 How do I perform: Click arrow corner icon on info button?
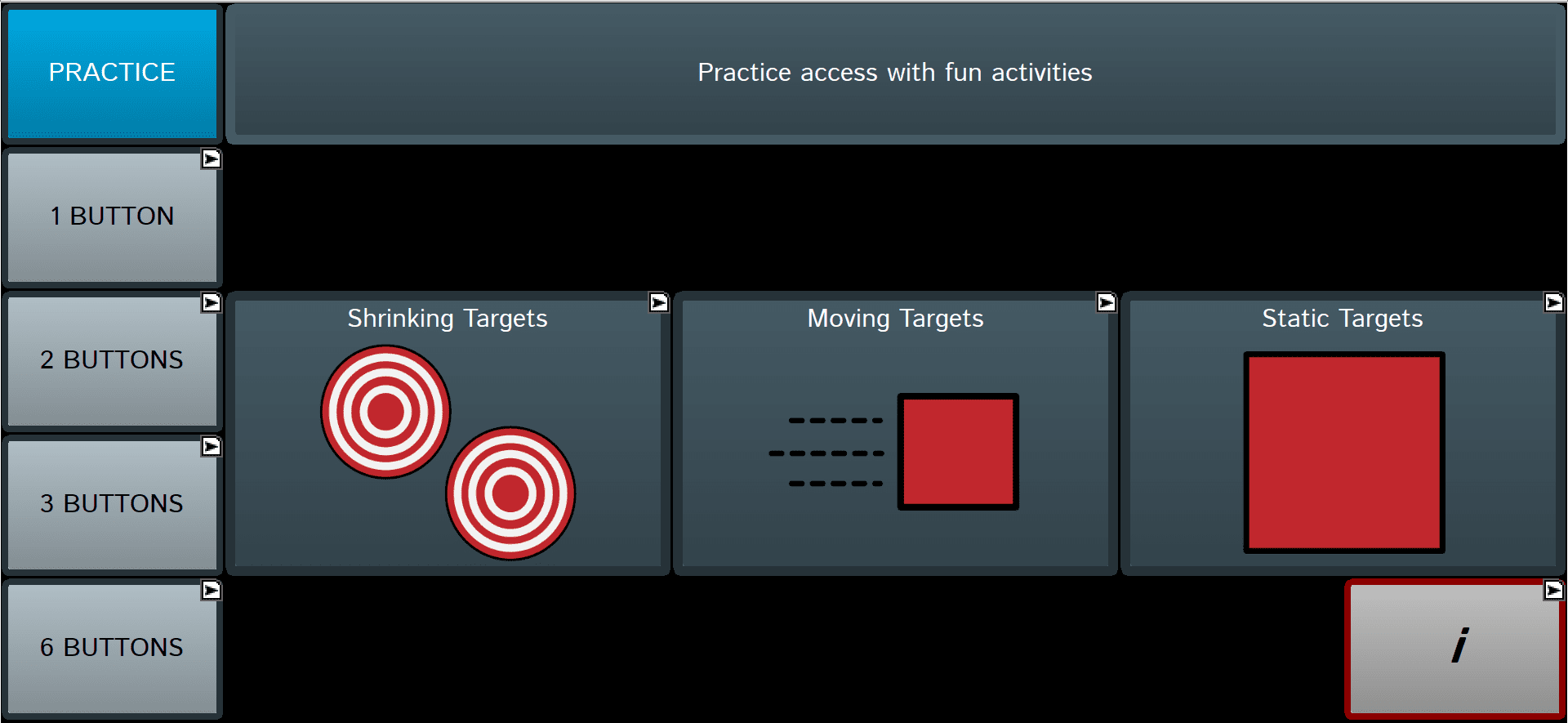1553,590
